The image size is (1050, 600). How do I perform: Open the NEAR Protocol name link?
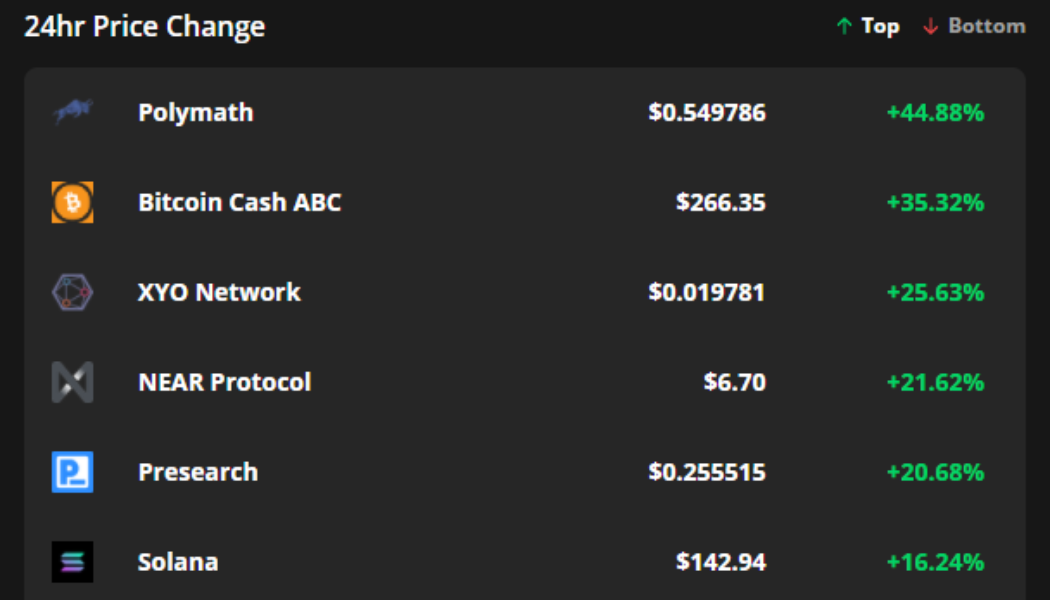pos(224,382)
